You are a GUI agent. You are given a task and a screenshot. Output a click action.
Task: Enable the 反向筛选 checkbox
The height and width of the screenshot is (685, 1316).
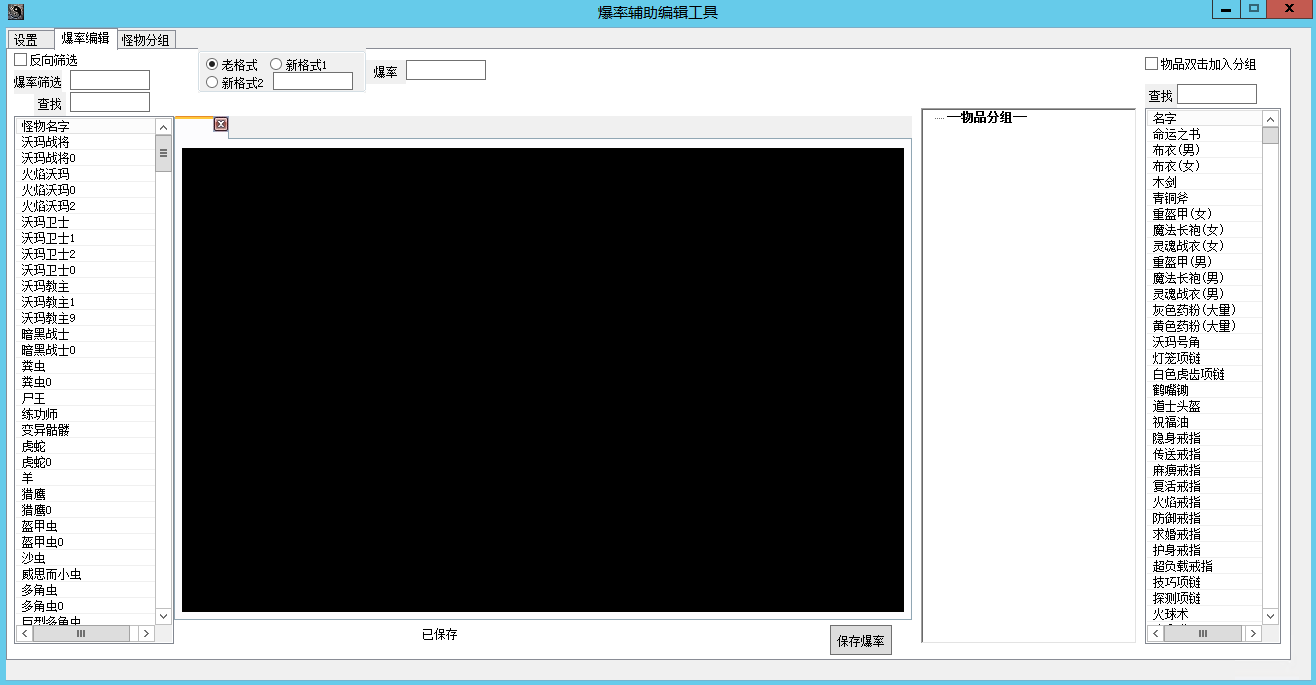pos(21,60)
